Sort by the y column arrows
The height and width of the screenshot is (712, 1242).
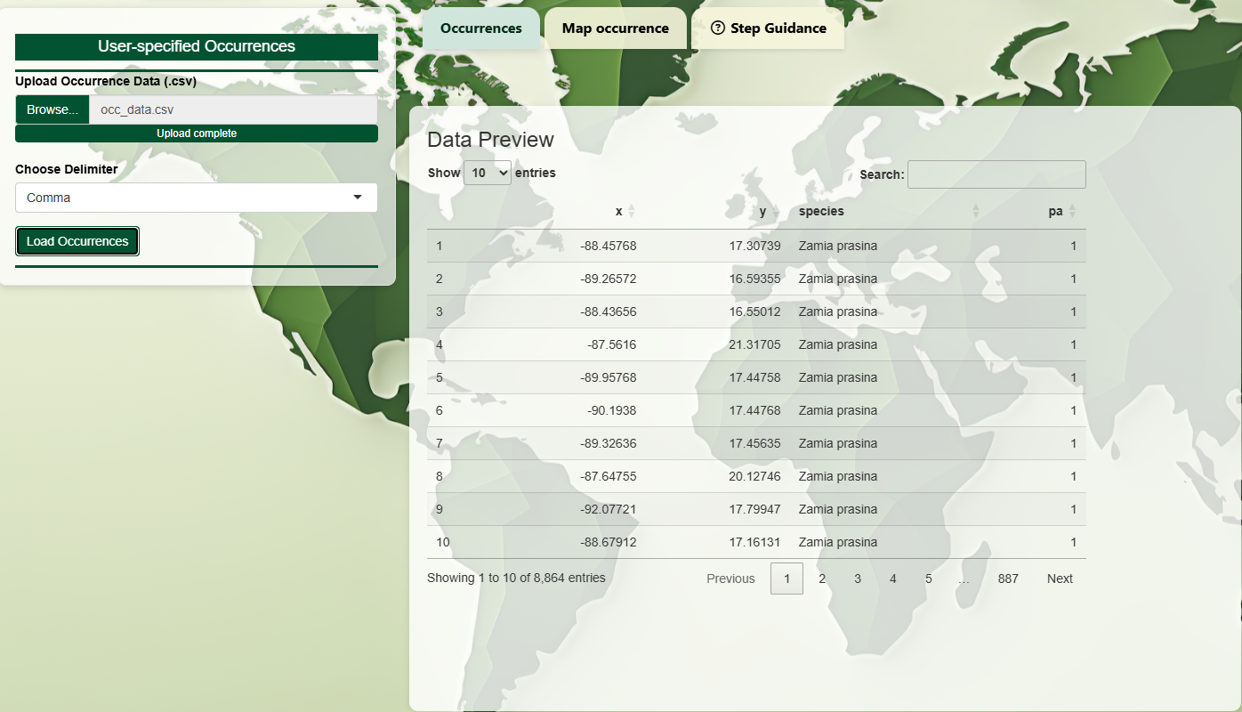click(x=775, y=211)
